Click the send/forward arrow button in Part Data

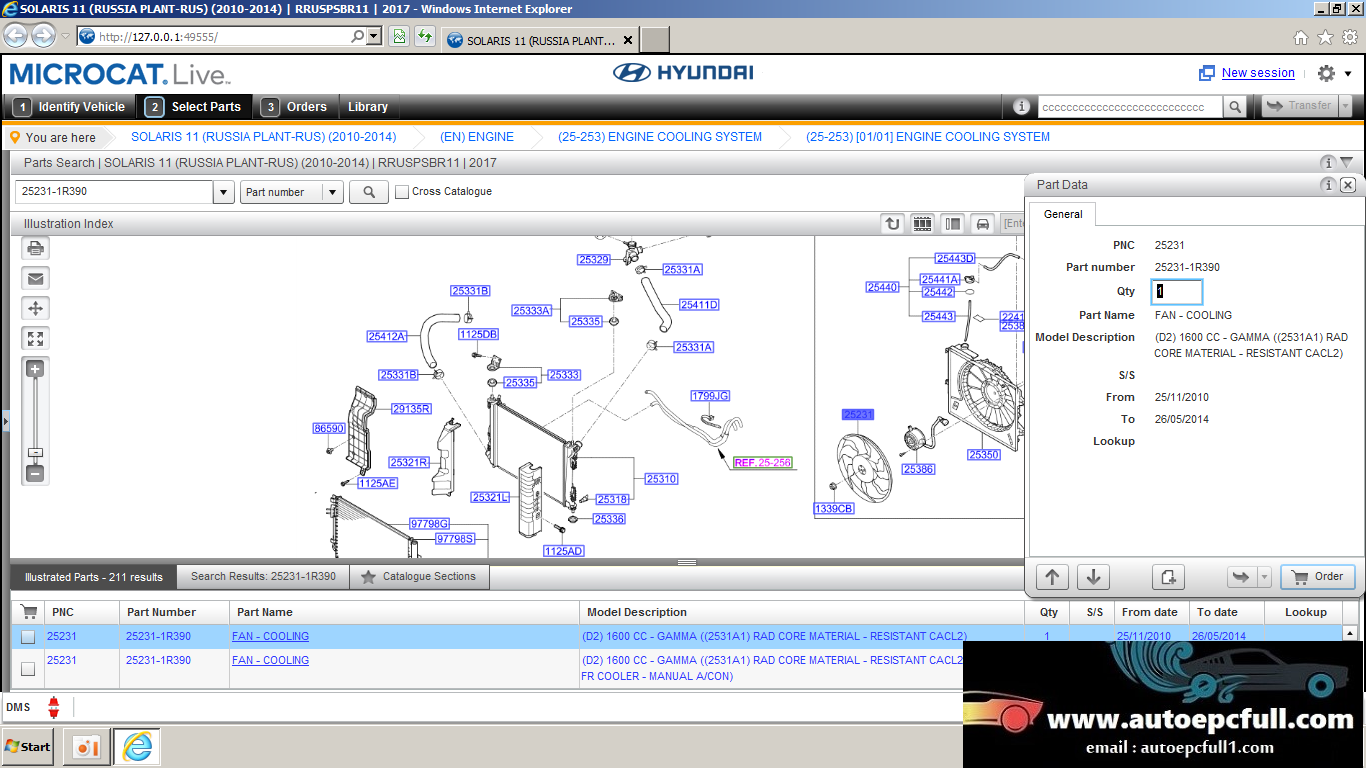(x=1241, y=577)
